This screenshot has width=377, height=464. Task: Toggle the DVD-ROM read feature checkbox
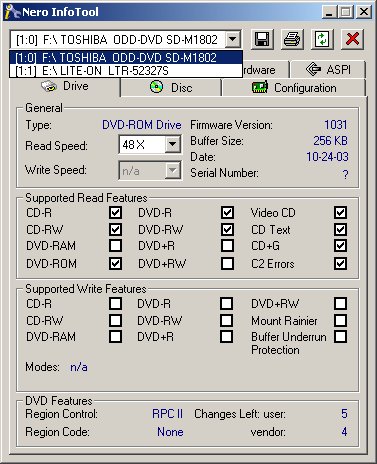115,263
